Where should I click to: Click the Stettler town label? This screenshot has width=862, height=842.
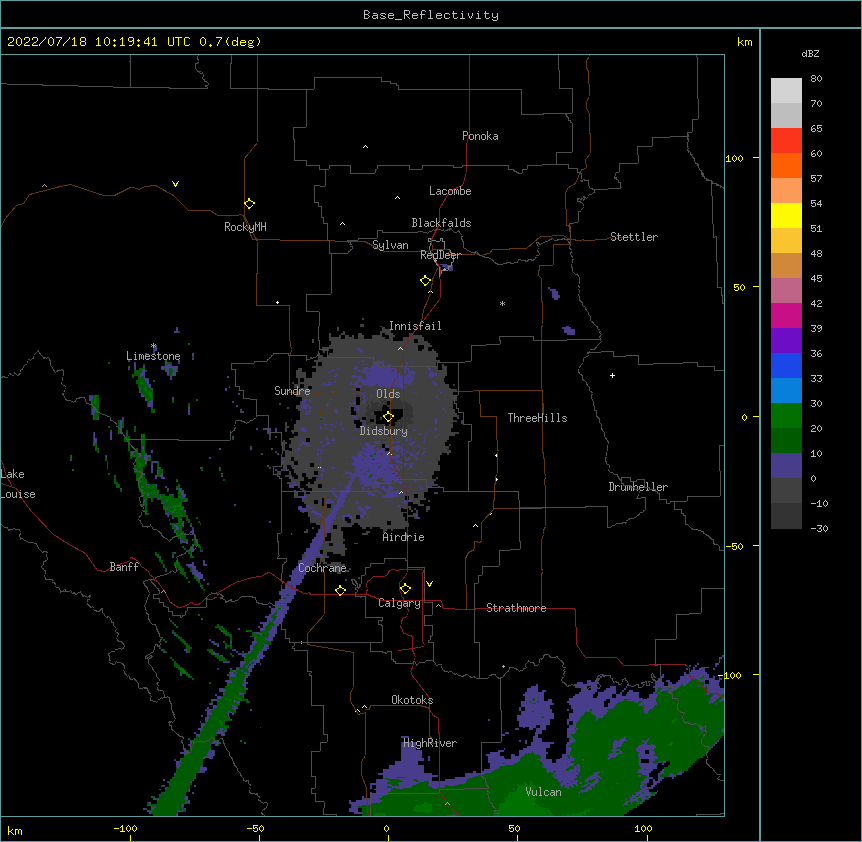tap(634, 237)
